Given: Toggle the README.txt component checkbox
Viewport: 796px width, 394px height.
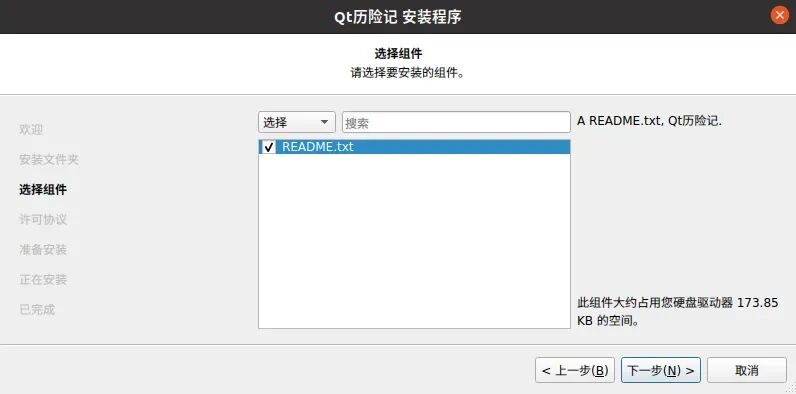Looking at the screenshot, I should (270, 147).
